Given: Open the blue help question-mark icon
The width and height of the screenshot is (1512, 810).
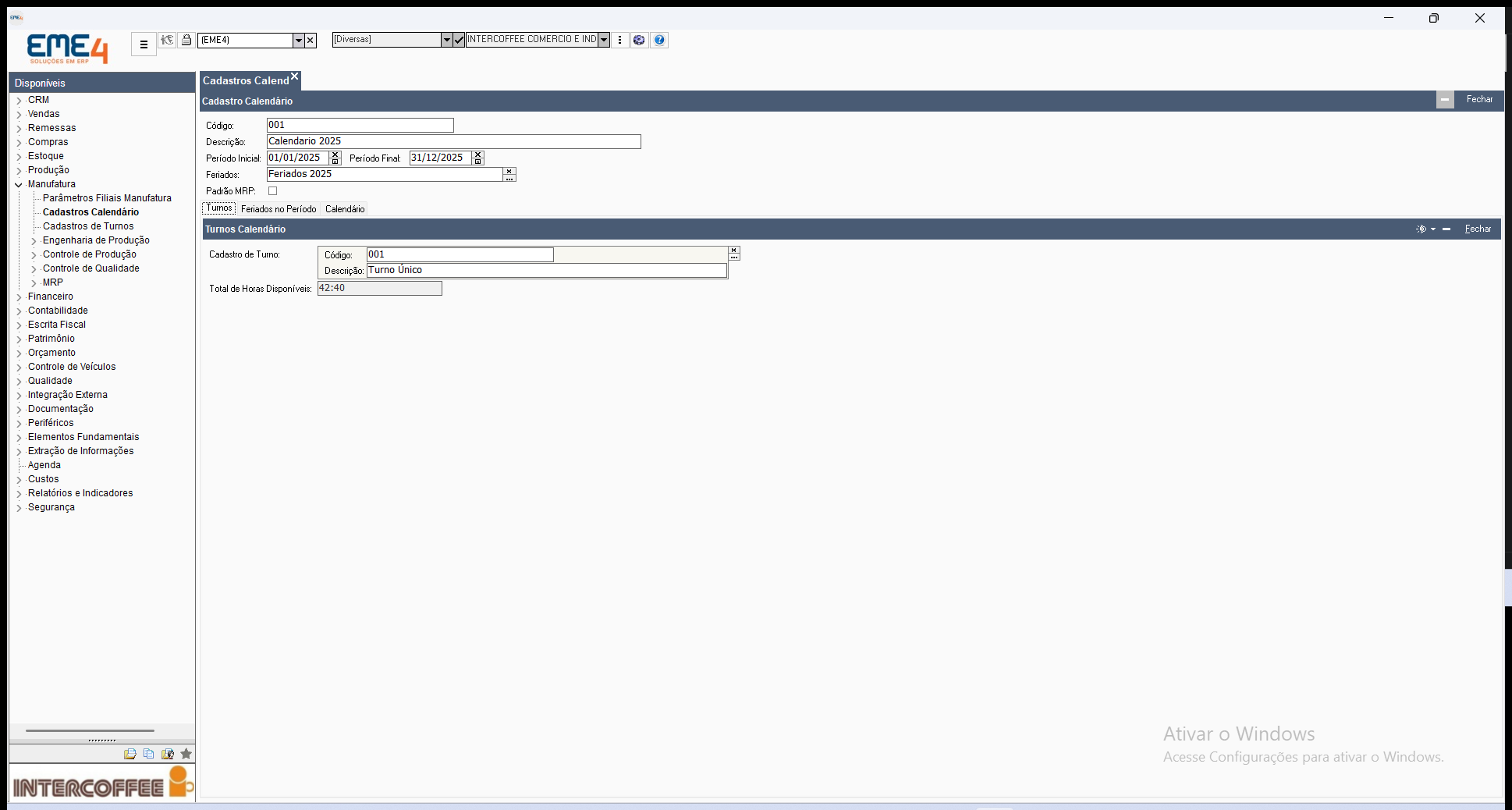Looking at the screenshot, I should [659, 40].
